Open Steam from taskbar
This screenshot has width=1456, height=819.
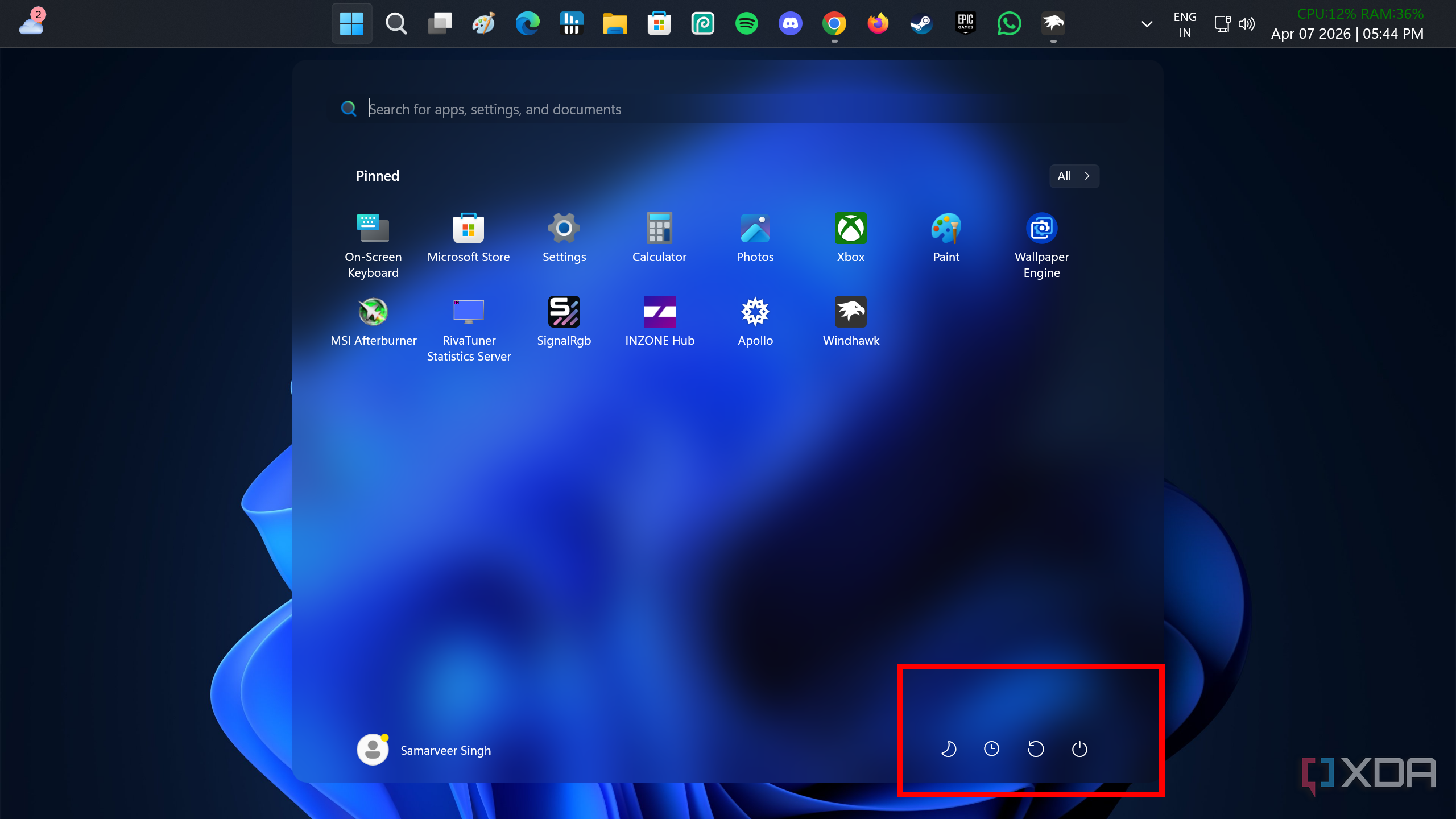921,23
